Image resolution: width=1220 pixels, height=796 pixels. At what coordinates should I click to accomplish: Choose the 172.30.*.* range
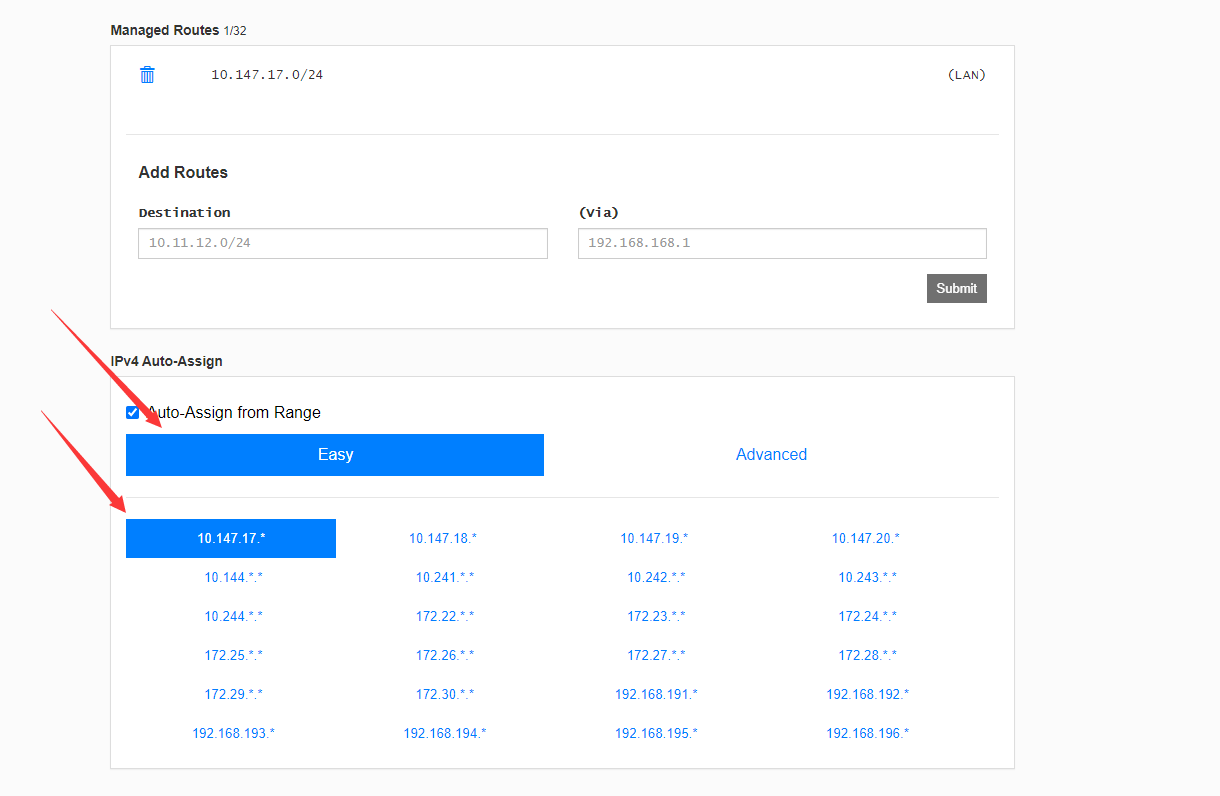[x=445, y=694]
